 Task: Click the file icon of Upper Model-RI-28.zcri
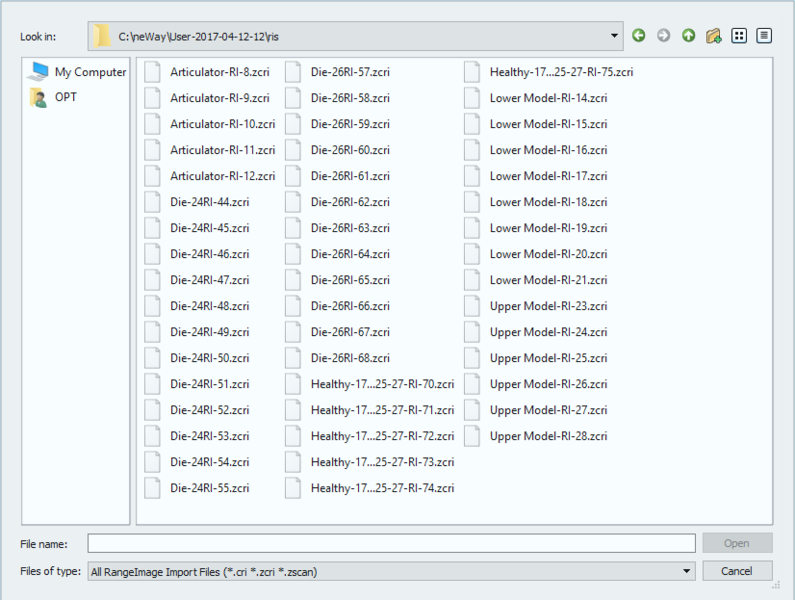[472, 436]
